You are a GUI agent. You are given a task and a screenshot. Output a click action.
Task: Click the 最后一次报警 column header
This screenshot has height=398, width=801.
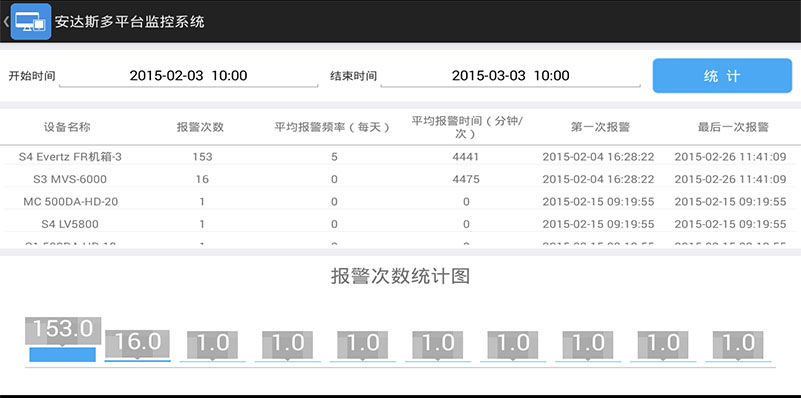click(733, 127)
